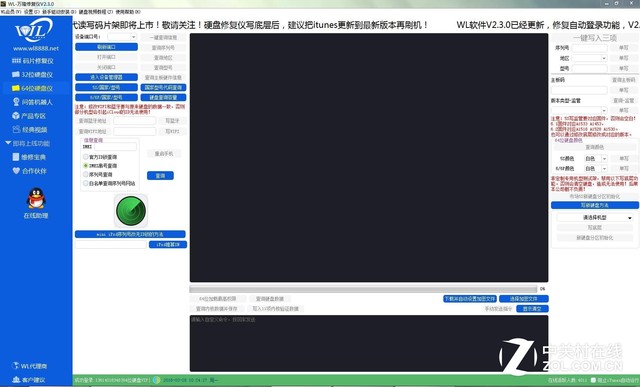
Task: Open the 客户建议 sidebar item
Action: (29, 380)
